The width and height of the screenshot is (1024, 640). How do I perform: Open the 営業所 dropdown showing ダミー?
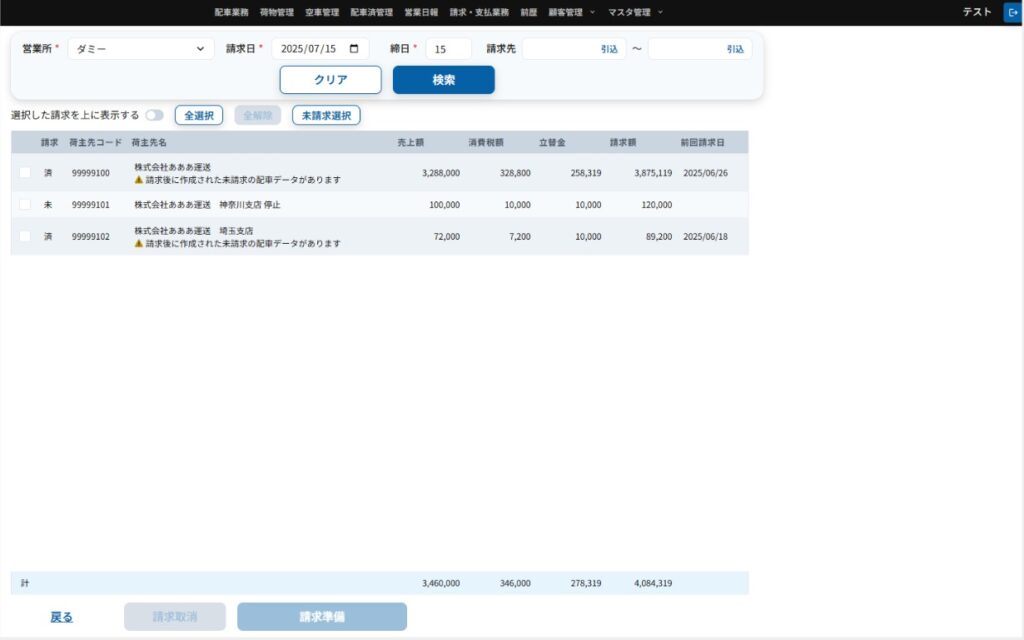coord(141,49)
